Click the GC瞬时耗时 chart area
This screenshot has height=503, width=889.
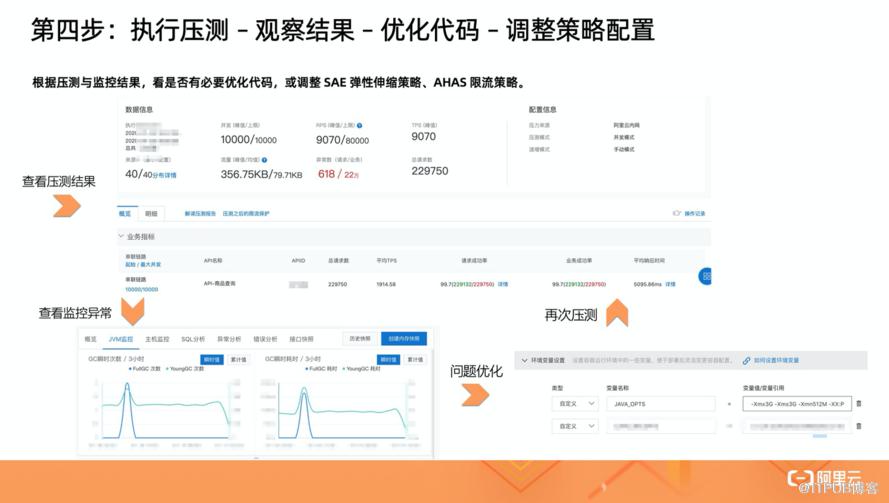coord(341,409)
